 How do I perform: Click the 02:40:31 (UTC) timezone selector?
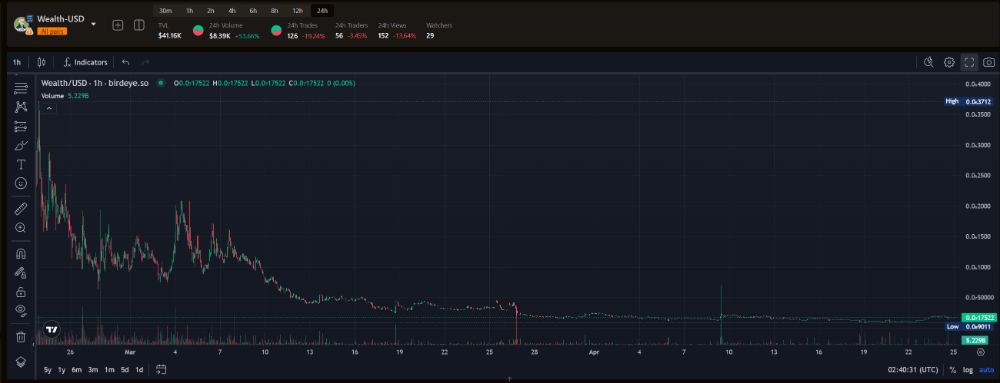(913, 370)
